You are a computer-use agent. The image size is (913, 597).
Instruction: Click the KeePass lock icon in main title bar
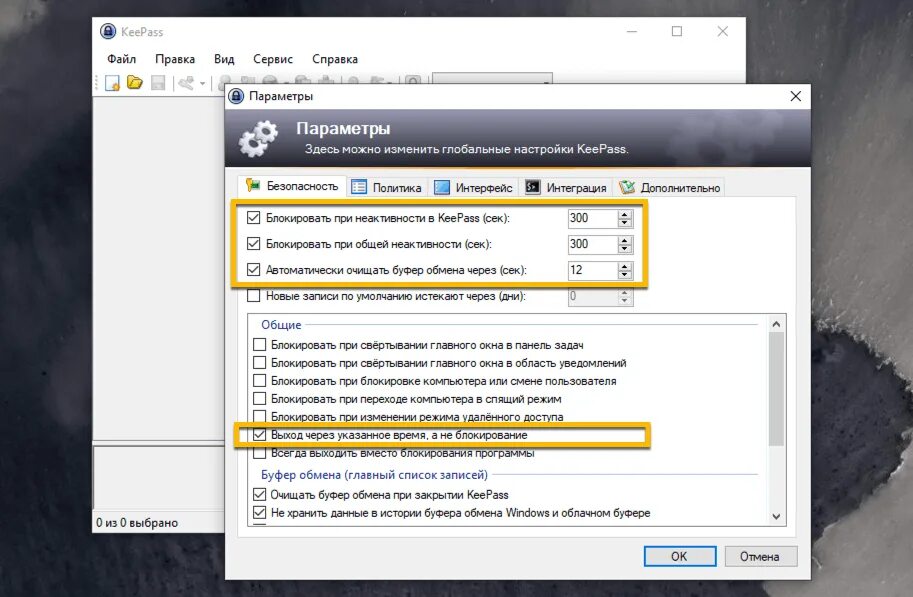click(108, 31)
